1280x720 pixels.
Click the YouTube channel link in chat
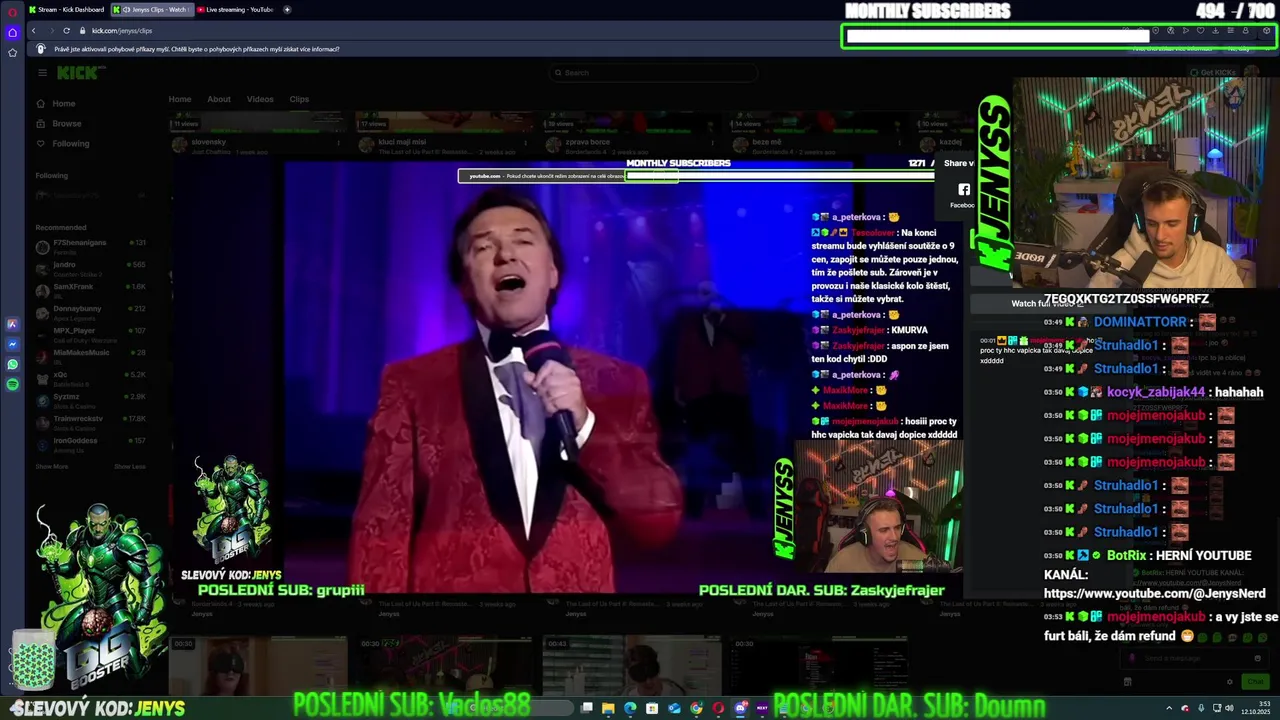click(1154, 593)
